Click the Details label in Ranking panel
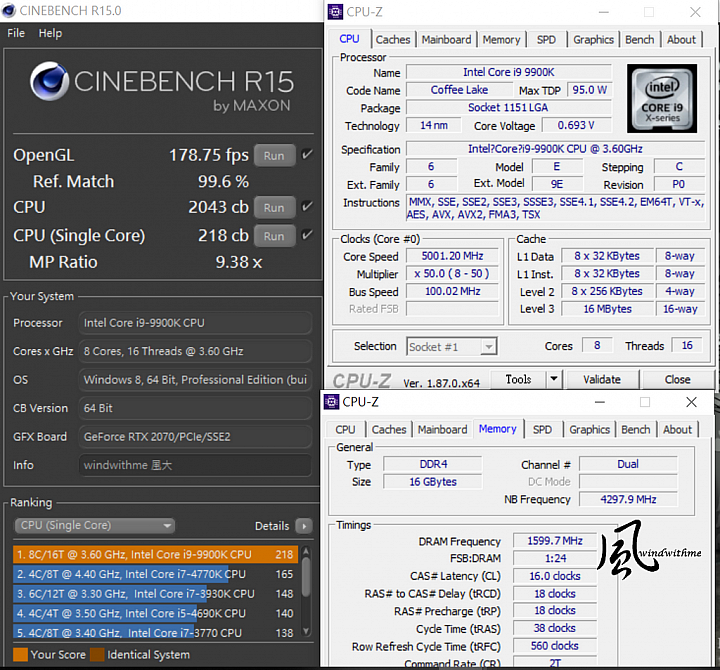The width and height of the screenshot is (720, 670). pos(272,526)
